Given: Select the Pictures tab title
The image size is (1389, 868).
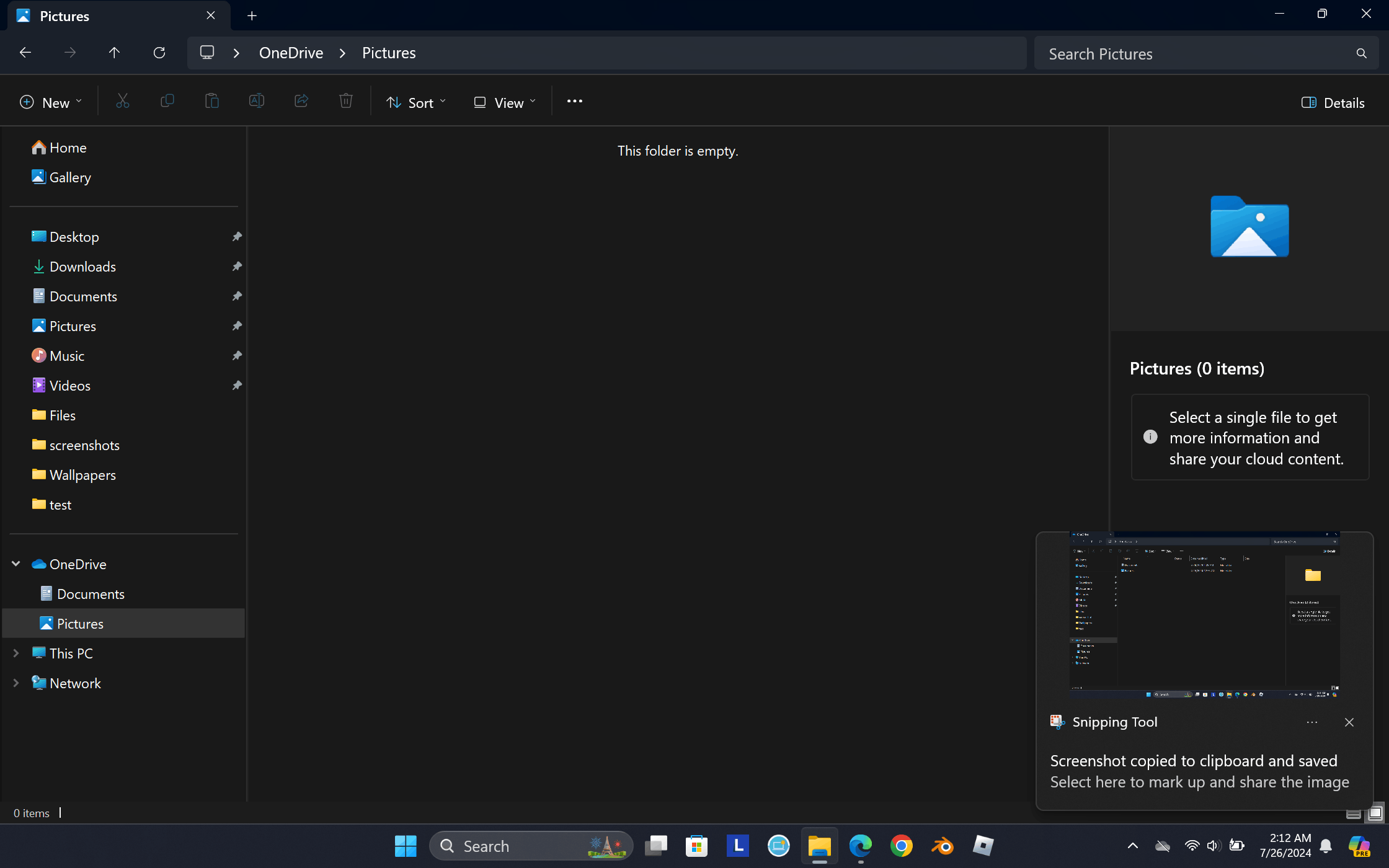Looking at the screenshot, I should 64,16.
